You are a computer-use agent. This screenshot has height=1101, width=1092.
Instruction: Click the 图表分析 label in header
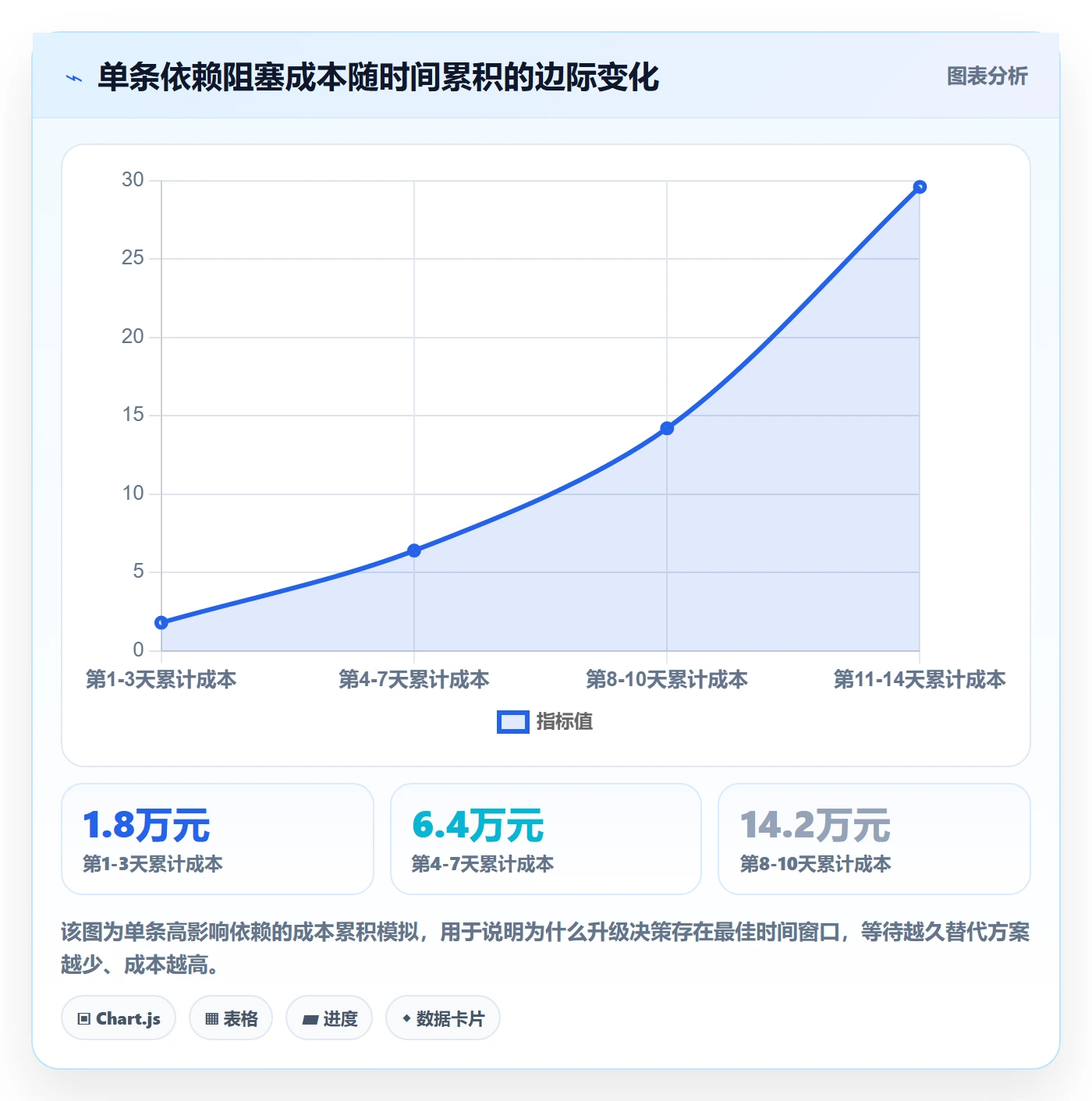pos(987,76)
